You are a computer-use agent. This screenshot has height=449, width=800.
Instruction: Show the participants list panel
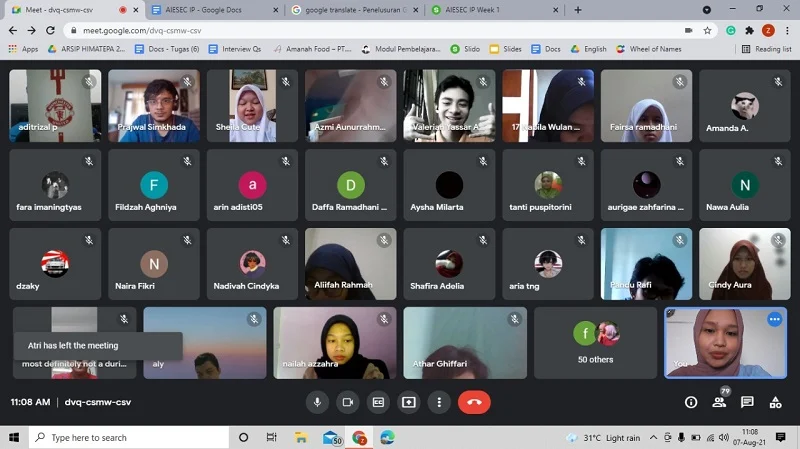719,402
